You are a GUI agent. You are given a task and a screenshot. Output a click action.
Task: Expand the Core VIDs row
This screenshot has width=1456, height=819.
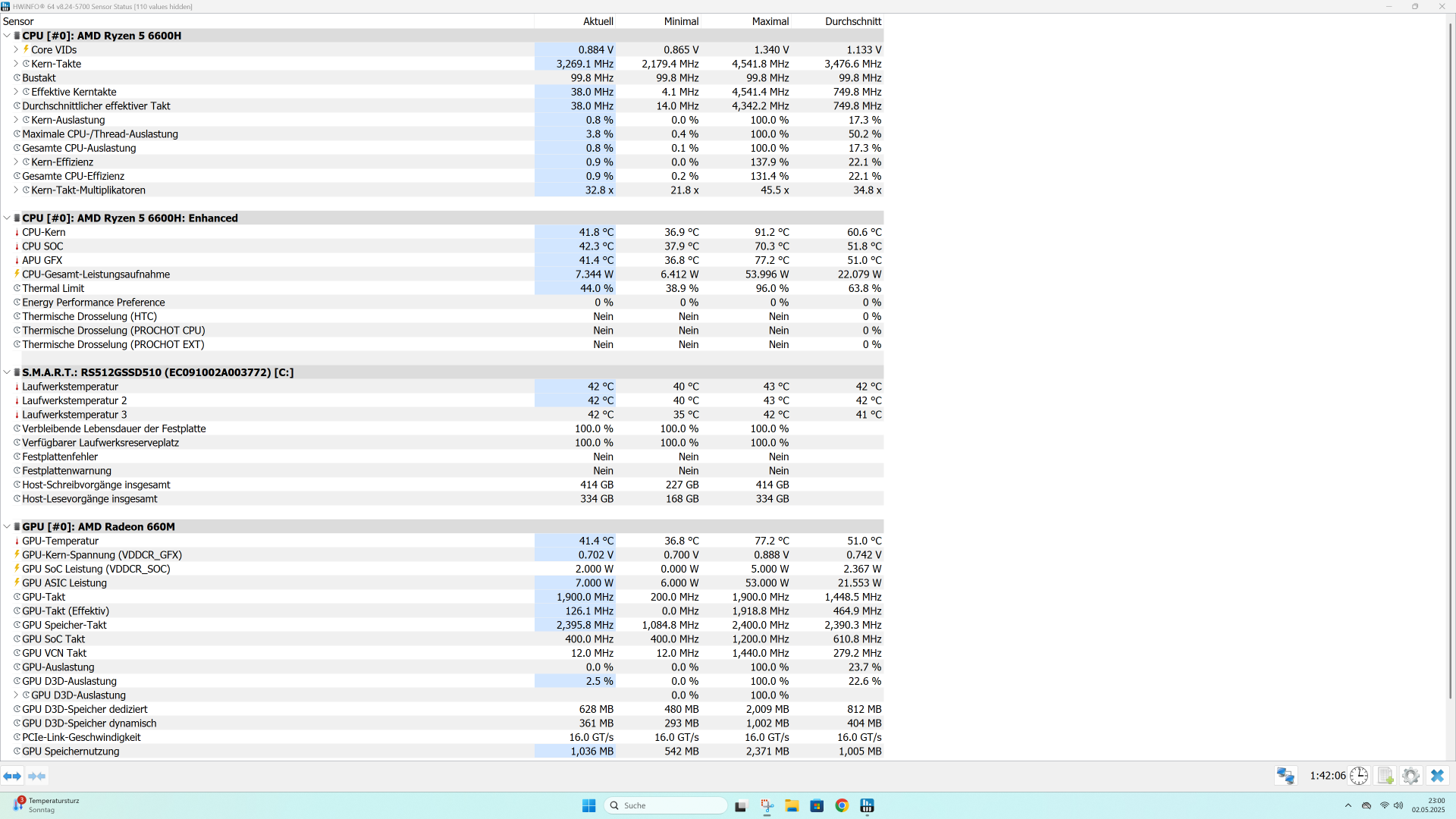pos(16,49)
